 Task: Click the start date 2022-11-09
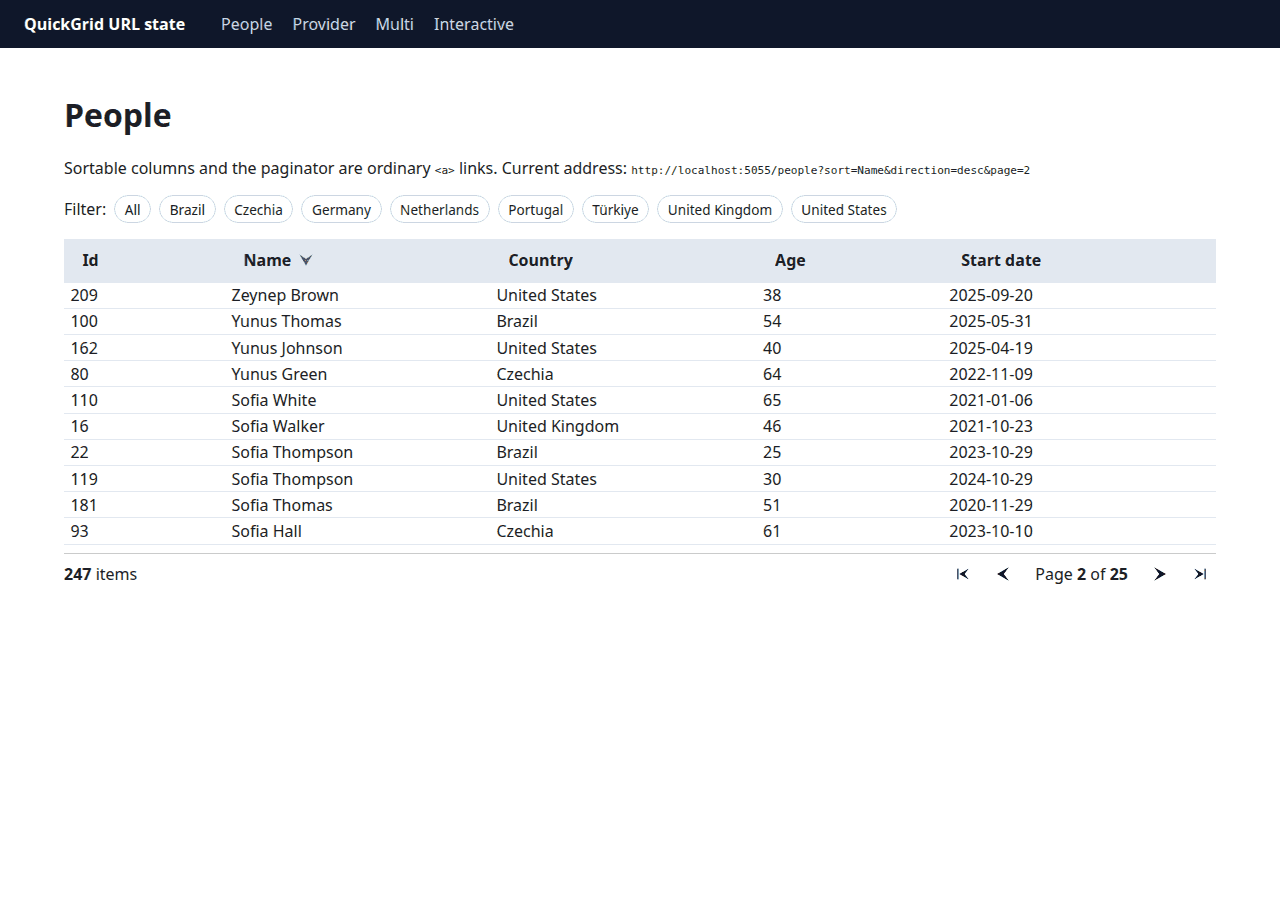[991, 374]
